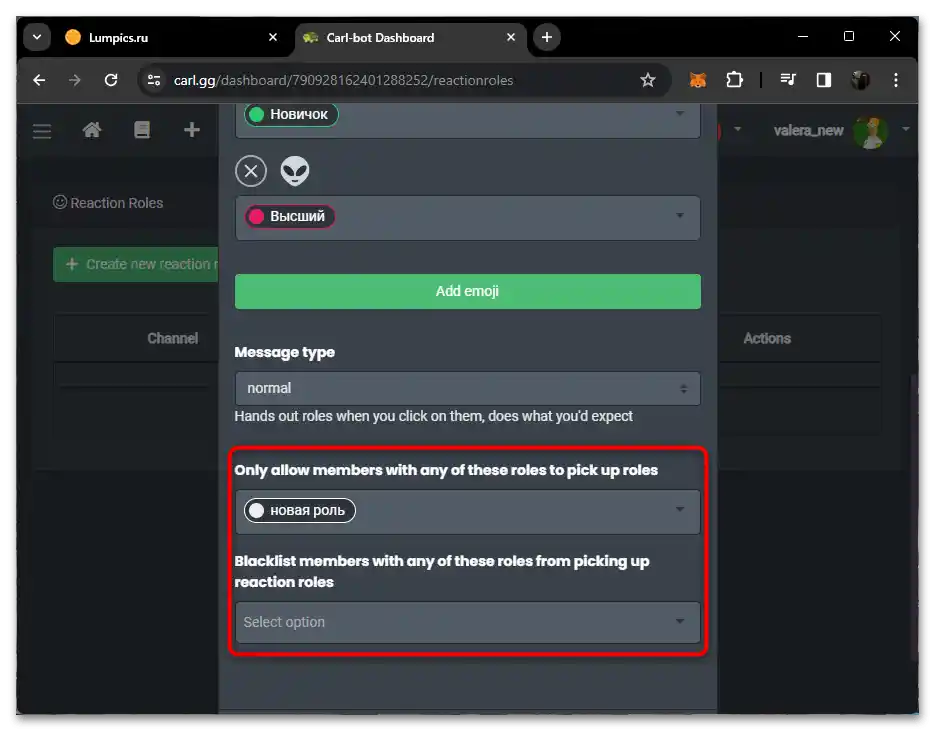Image resolution: width=935 pixels, height=731 pixels.
Task: Go forward in browser history
Action: (75, 80)
